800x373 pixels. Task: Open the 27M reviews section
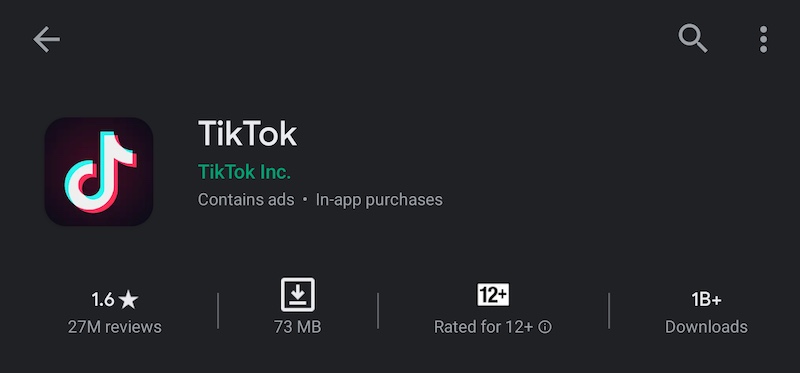(x=114, y=327)
